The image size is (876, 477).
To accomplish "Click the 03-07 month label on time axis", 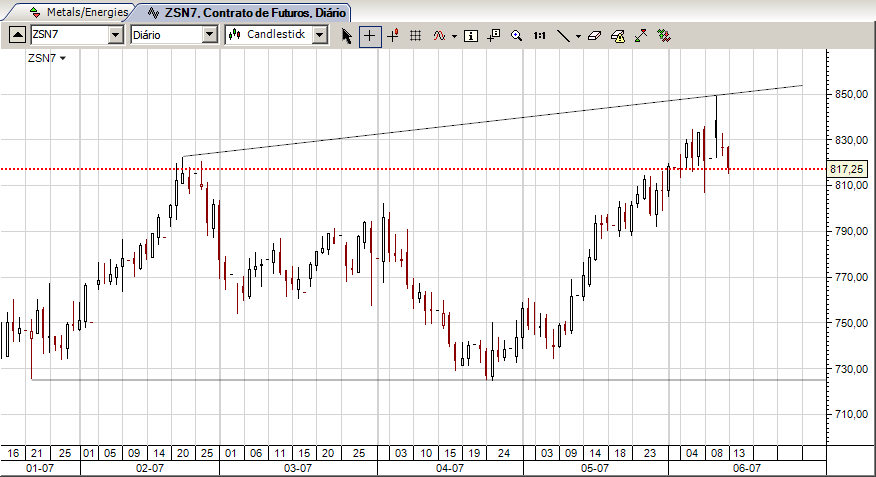I will click(x=298, y=468).
